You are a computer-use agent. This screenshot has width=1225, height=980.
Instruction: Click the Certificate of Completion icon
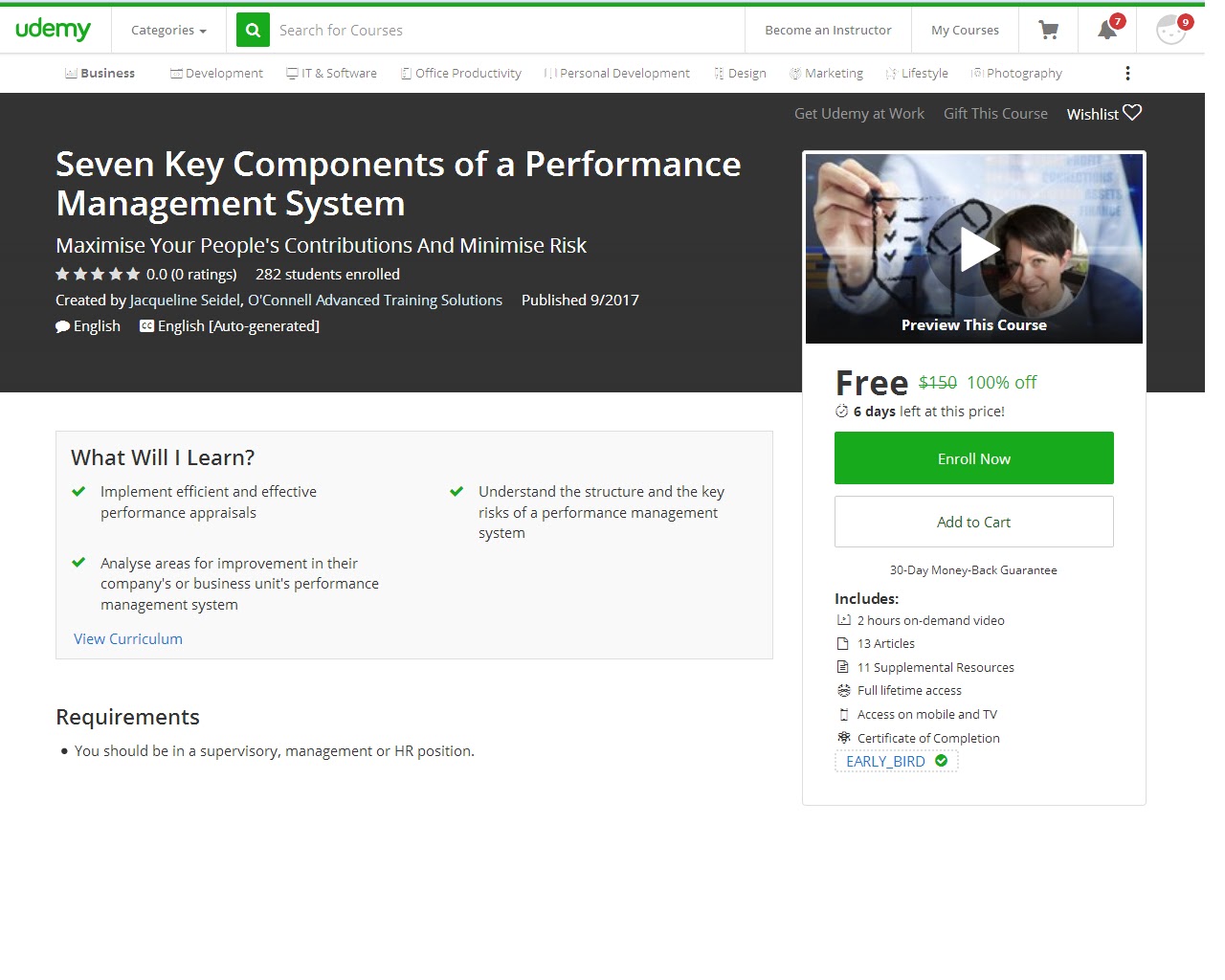tap(843, 737)
